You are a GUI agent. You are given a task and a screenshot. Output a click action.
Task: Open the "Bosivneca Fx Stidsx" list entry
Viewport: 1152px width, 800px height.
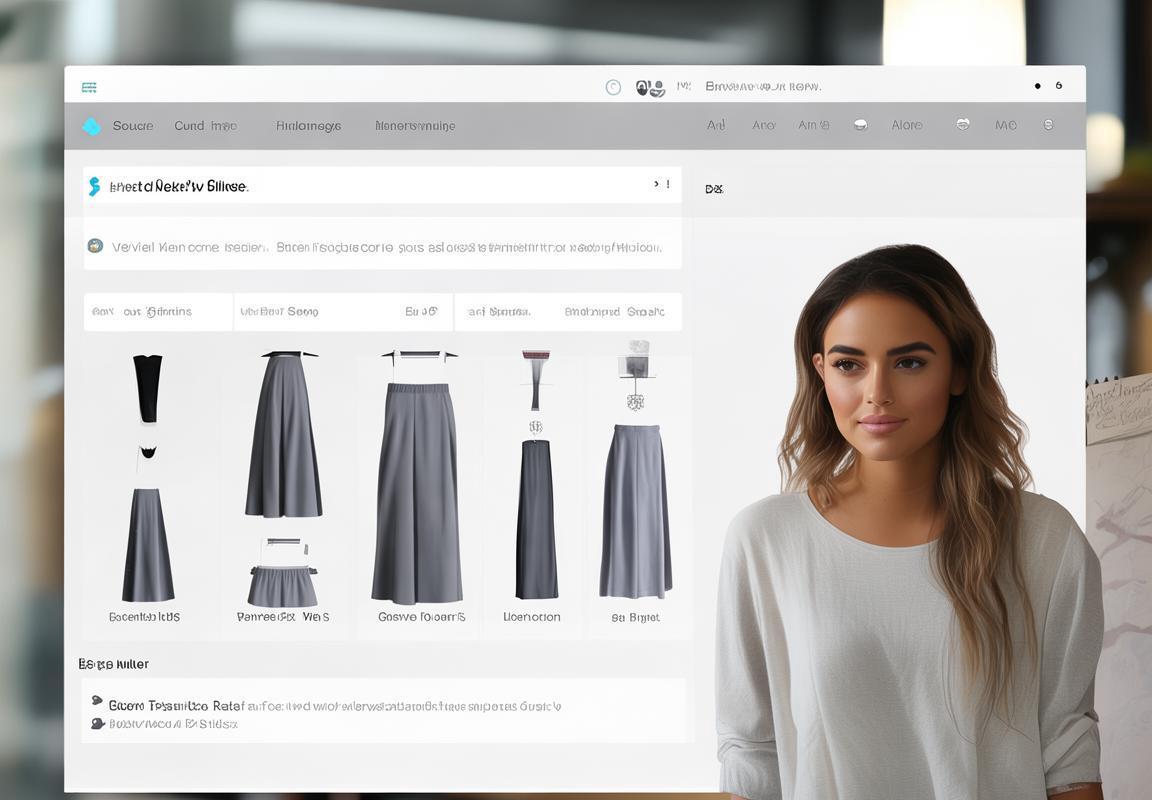[x=173, y=724]
